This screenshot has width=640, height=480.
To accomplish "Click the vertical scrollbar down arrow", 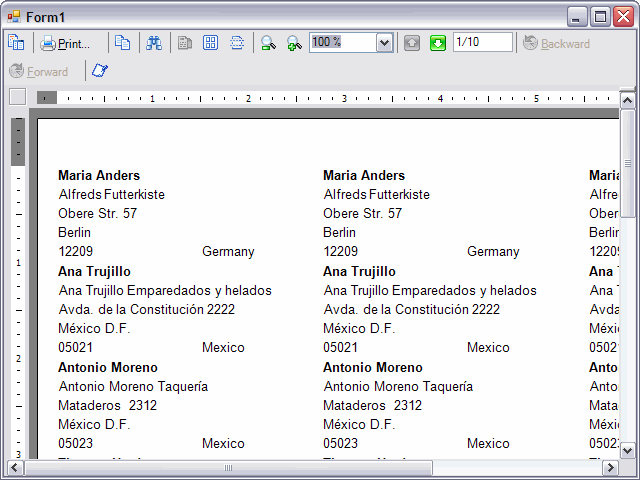I will coord(628,451).
